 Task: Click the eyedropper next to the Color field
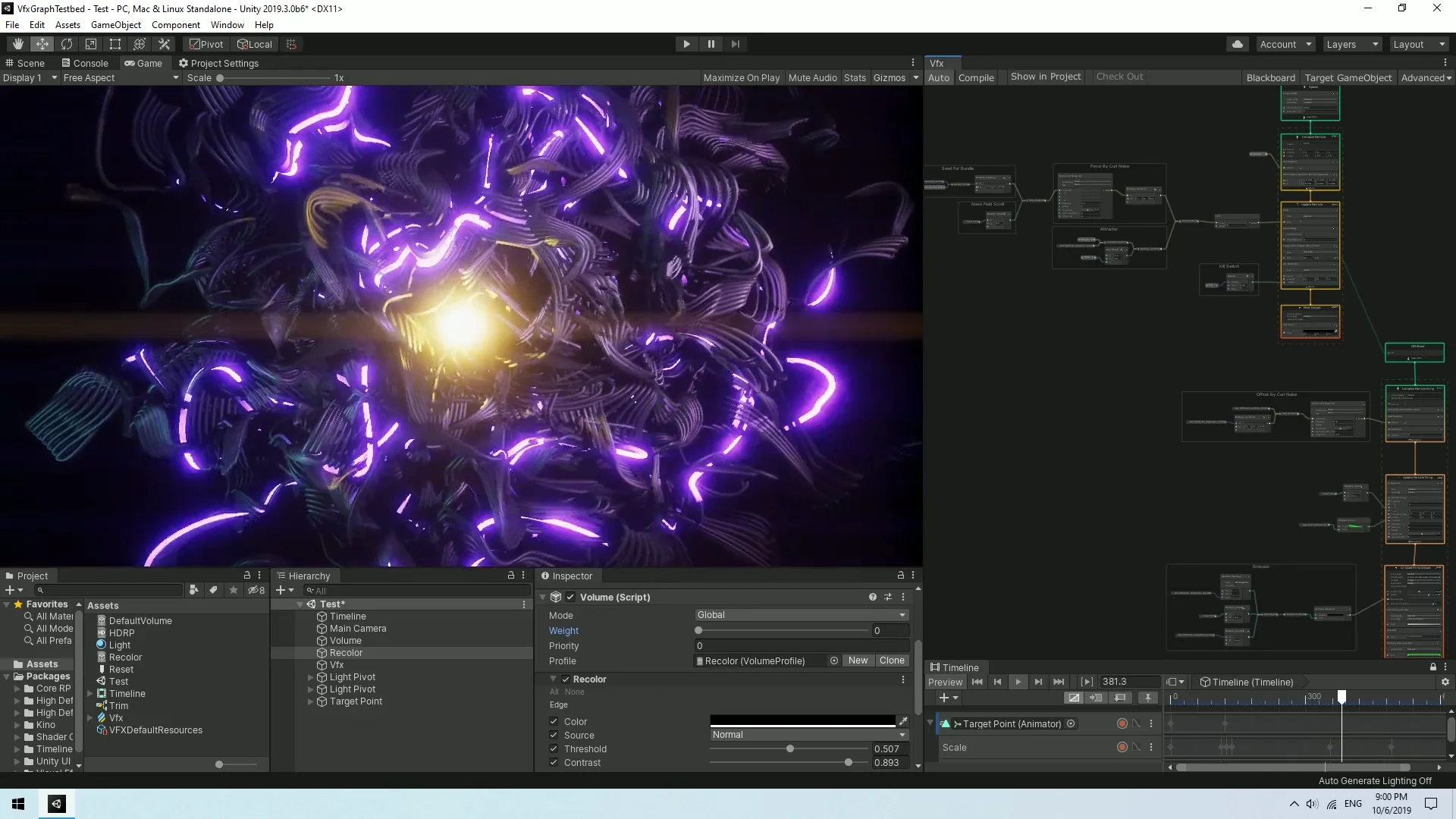point(903,721)
